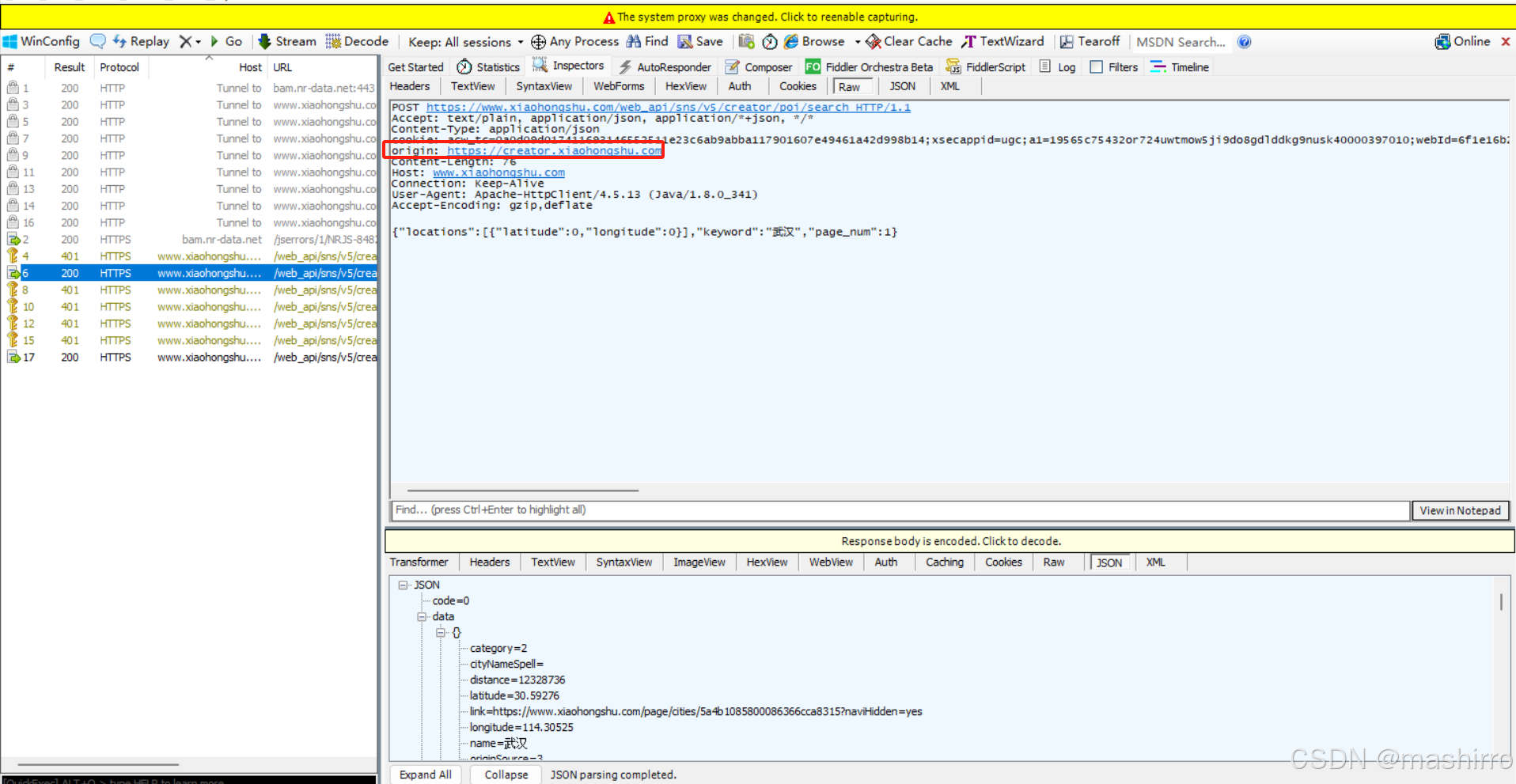
Task: Click Online status indicator in toolbar
Action: 1462,41
